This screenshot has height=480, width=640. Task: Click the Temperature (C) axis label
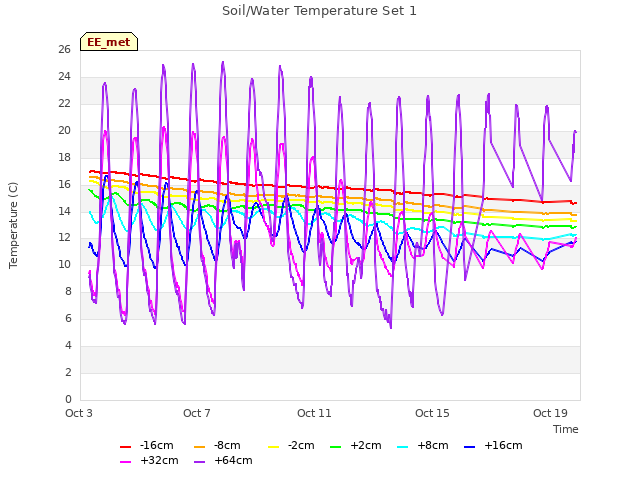click(13, 225)
